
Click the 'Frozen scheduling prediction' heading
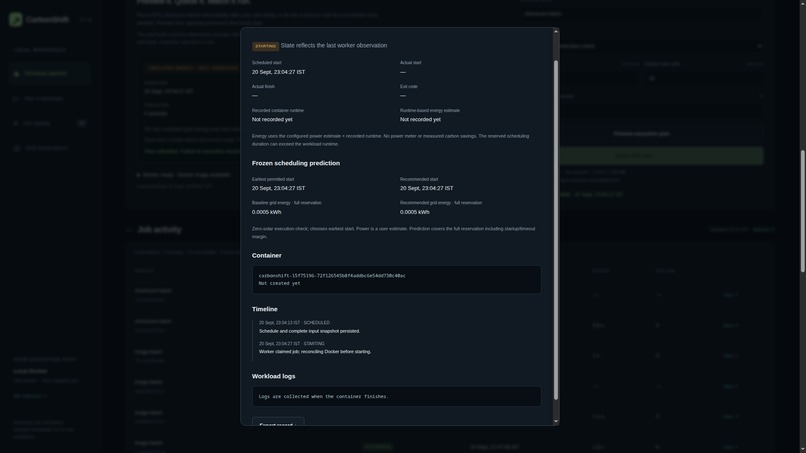pyautogui.click(x=296, y=163)
